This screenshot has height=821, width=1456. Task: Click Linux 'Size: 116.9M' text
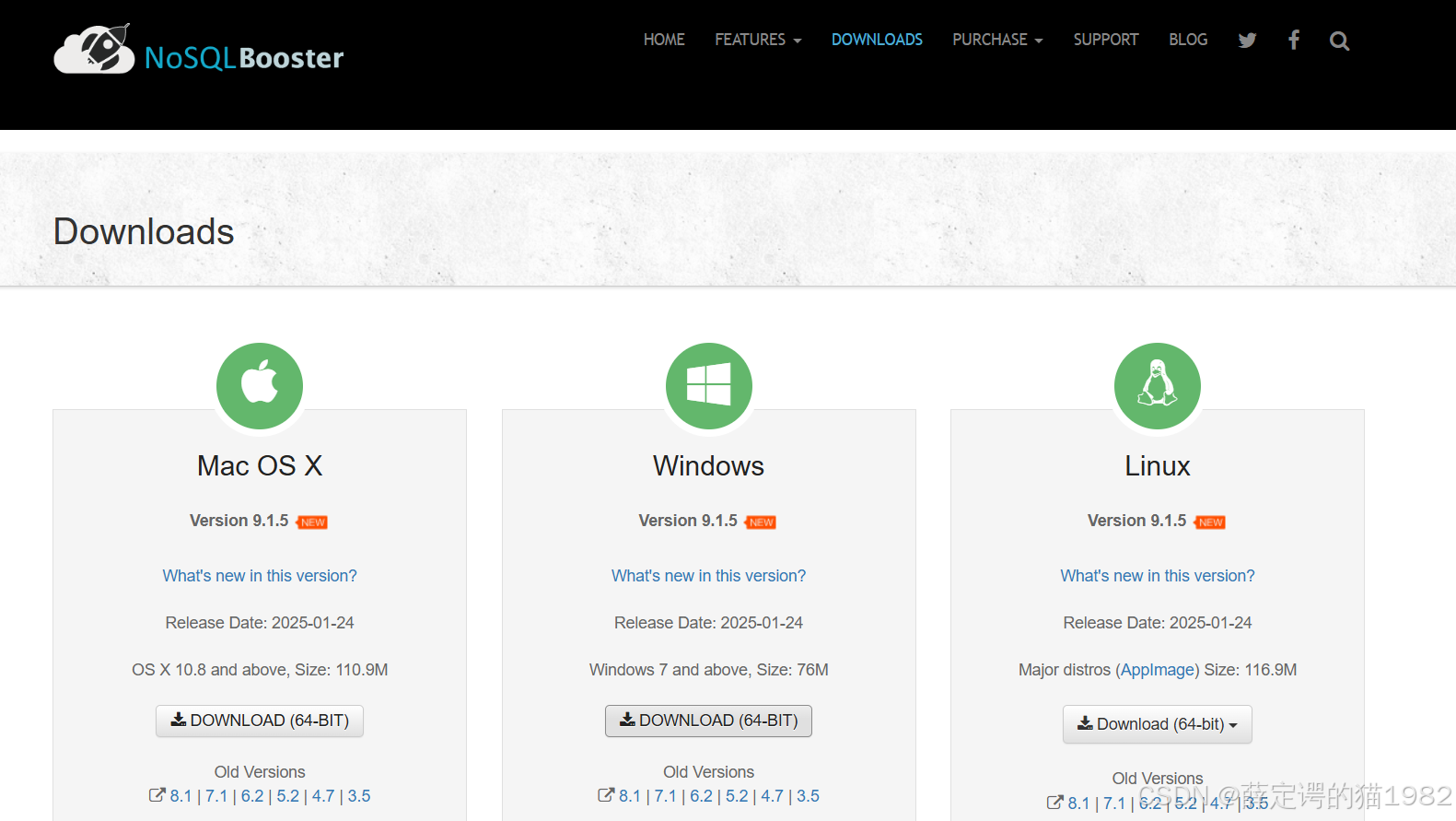1251,670
